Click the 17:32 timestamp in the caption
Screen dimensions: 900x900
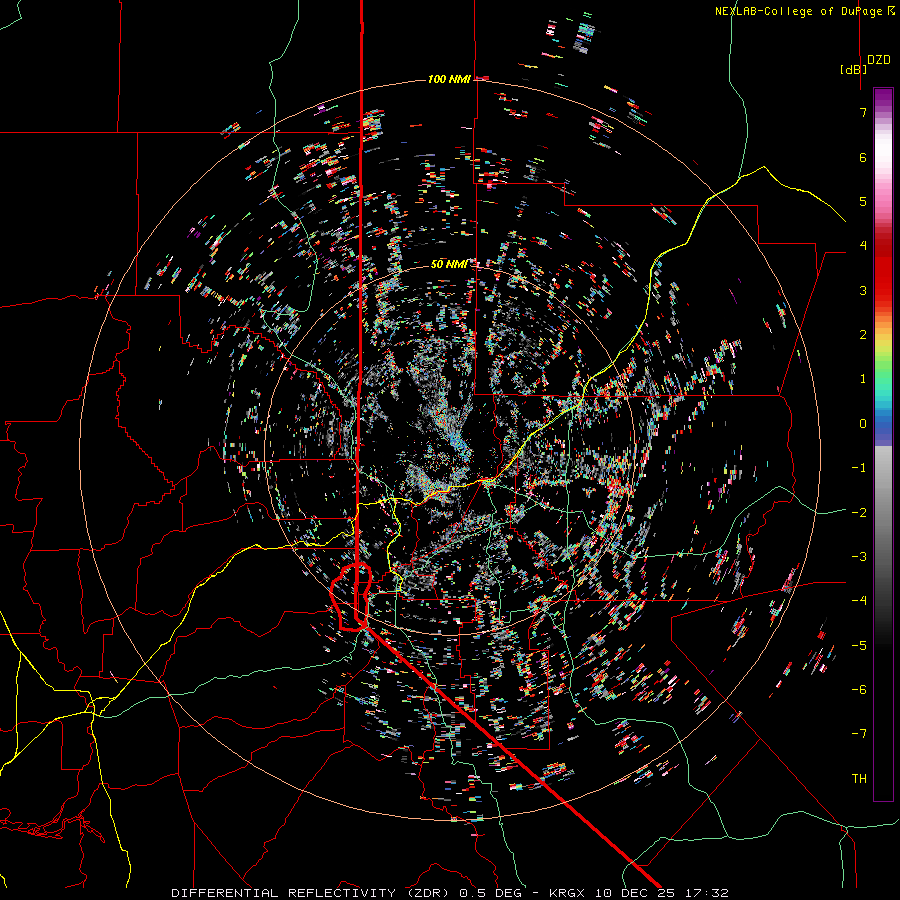click(x=709, y=893)
